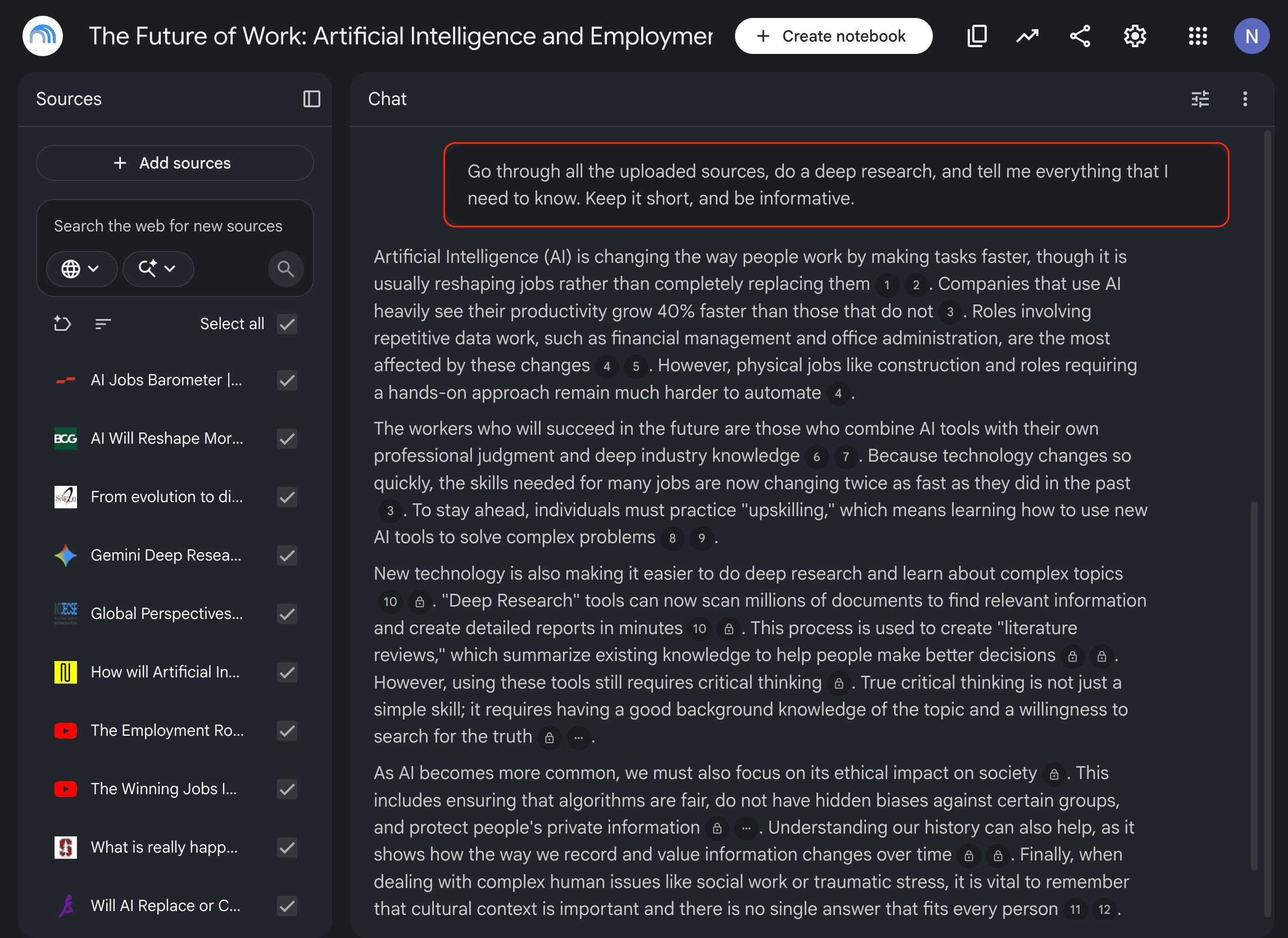Click the Stanford icon for What is really happ...

pos(65,848)
